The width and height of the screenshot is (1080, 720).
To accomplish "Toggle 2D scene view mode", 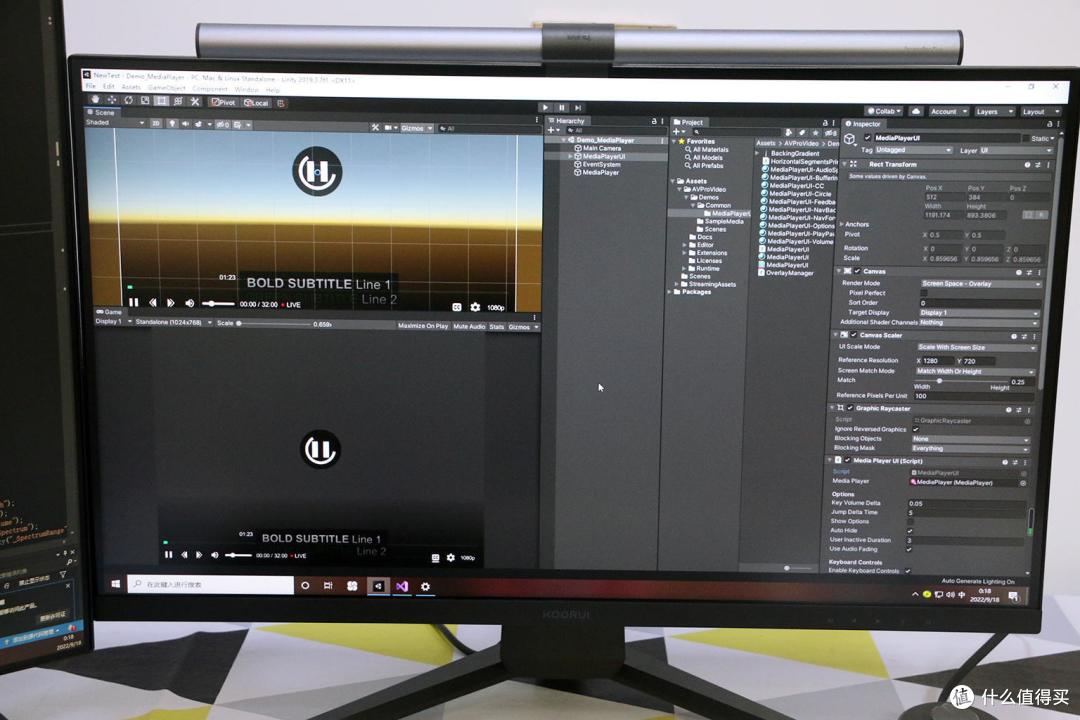I will pyautogui.click(x=156, y=123).
